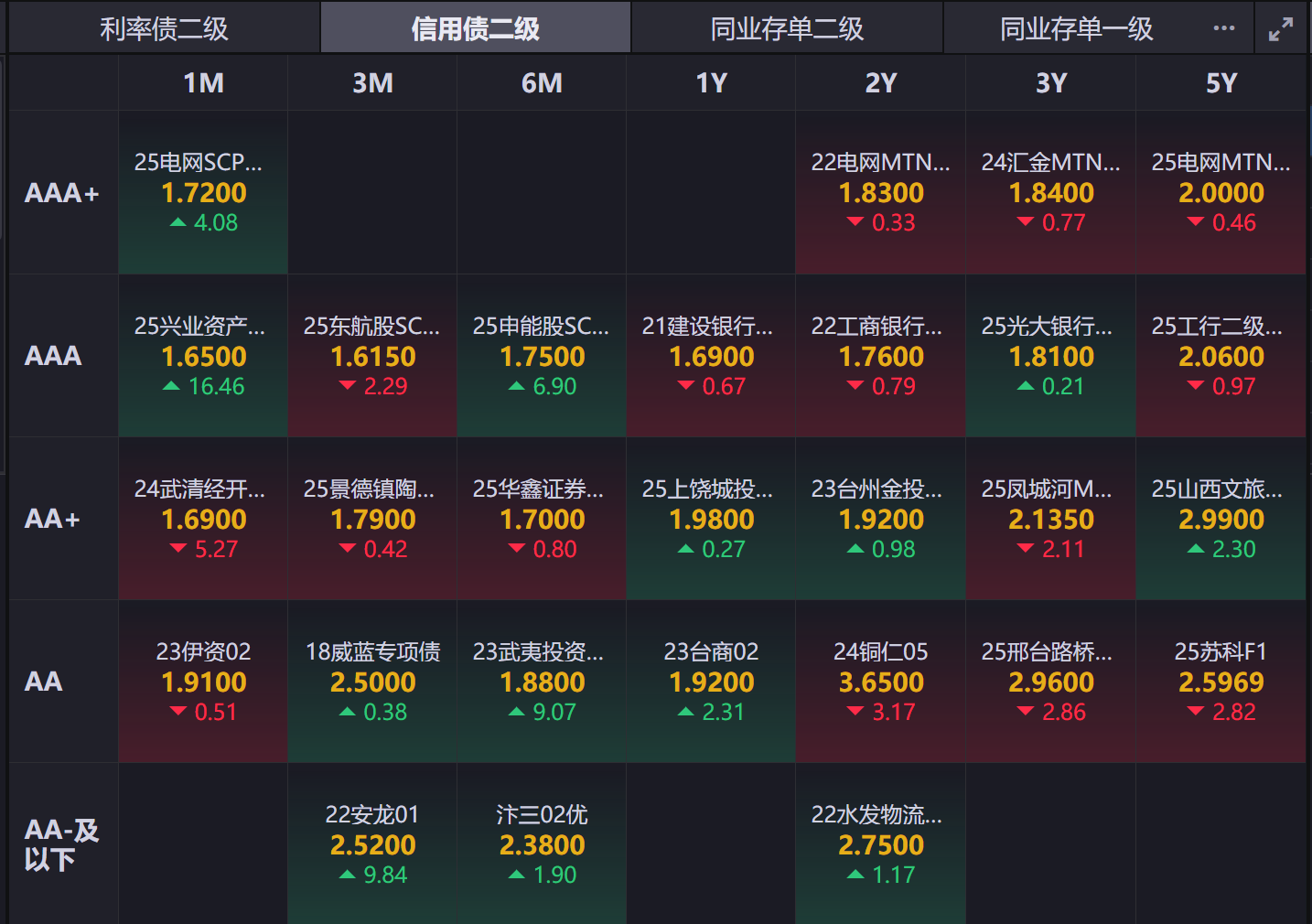Viewport: 1312px width, 924px height.
Task: Open the 22安龙01 bond cell
Action: click(x=372, y=844)
